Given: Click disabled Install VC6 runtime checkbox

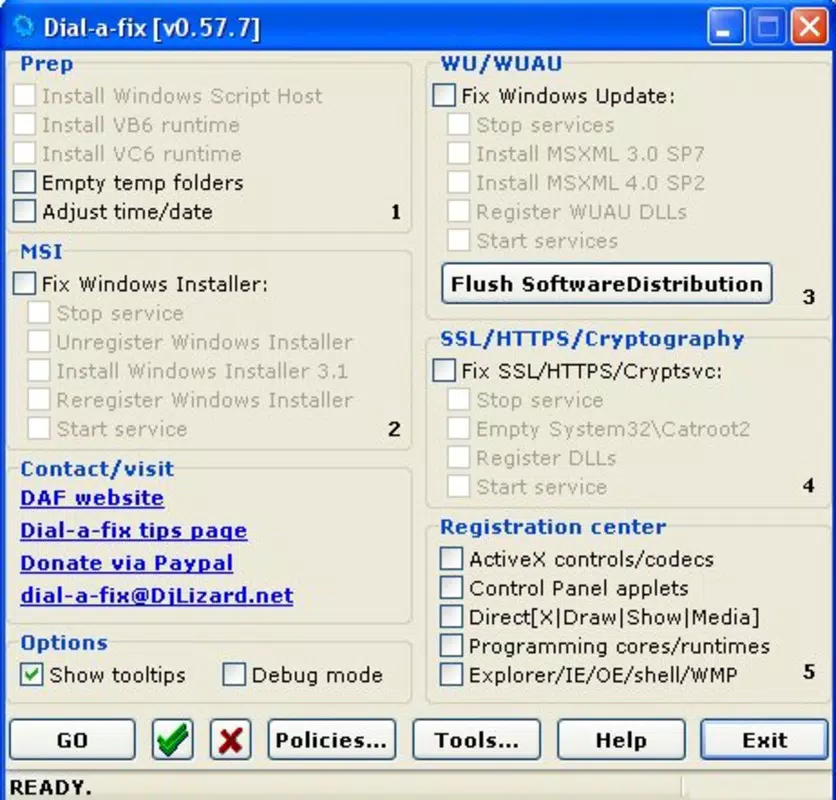Looking at the screenshot, I should click(25, 153).
